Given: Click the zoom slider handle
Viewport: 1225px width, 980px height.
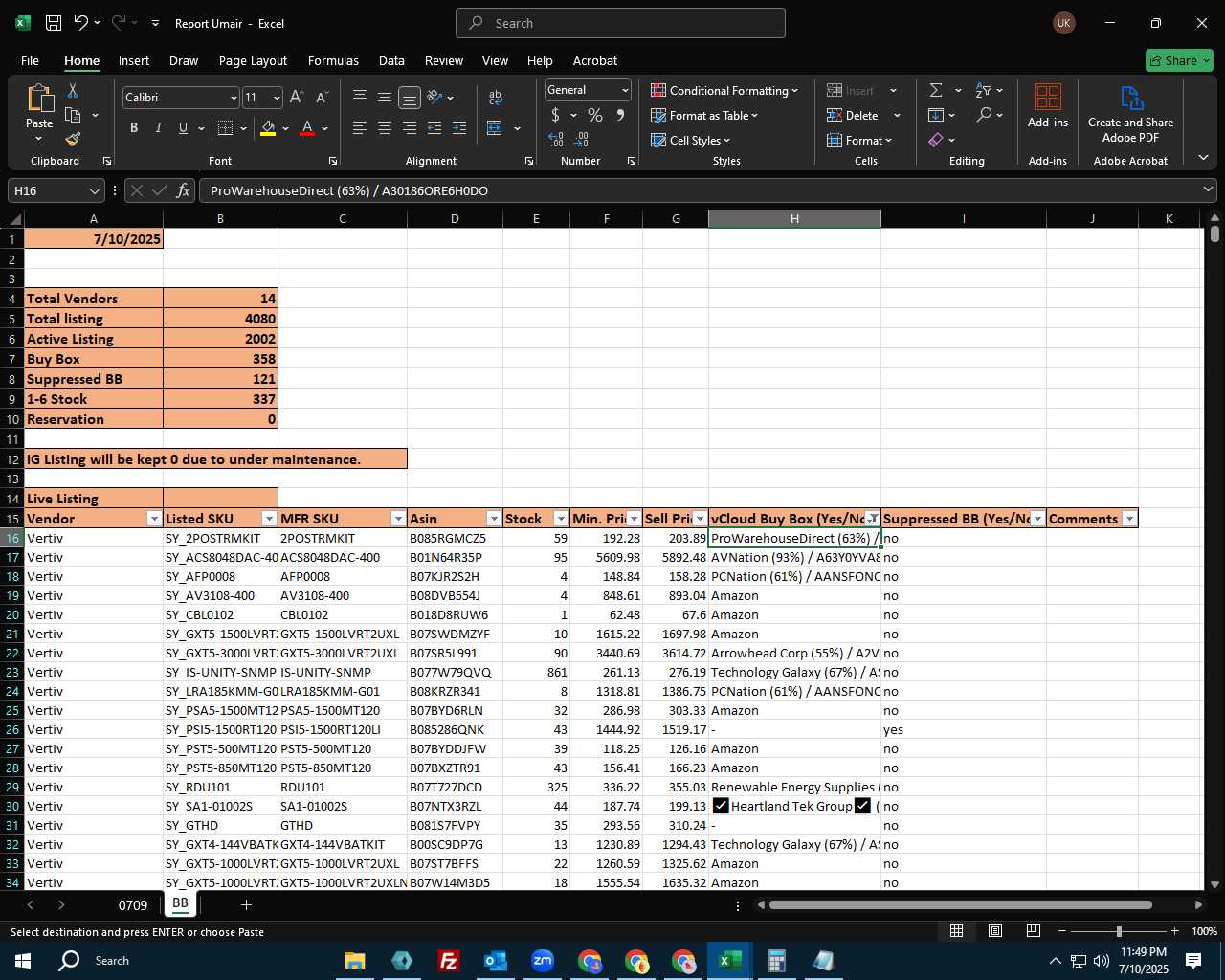Looking at the screenshot, I should pos(1119,931).
